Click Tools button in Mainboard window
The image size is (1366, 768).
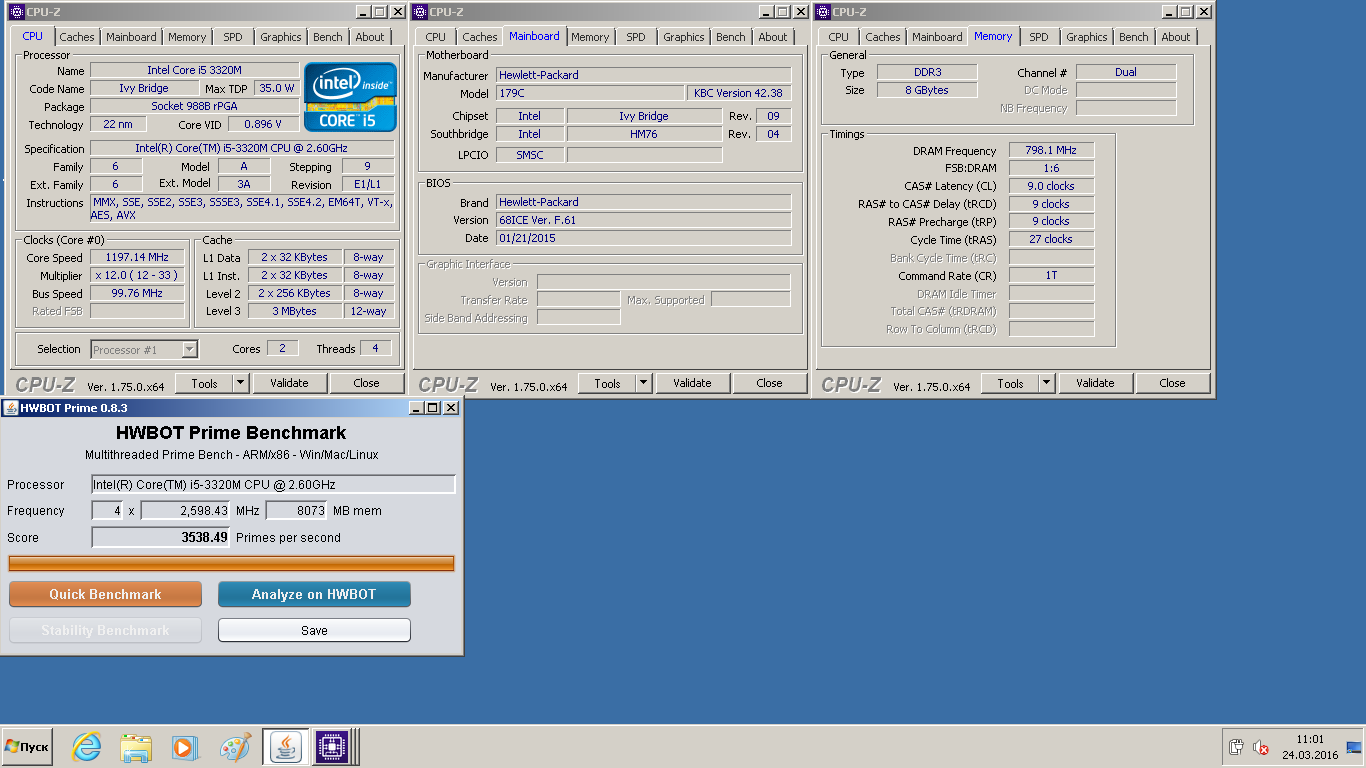607,383
